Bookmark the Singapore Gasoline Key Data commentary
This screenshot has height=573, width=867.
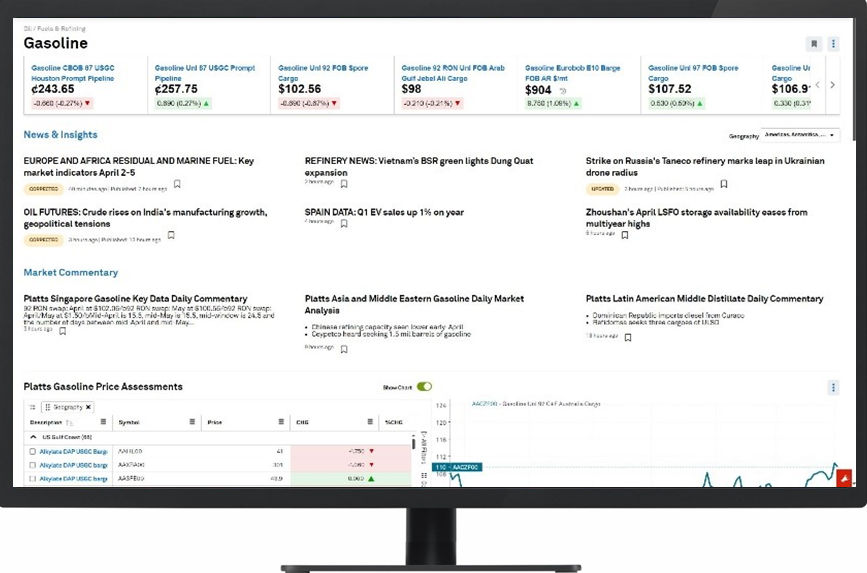point(62,331)
